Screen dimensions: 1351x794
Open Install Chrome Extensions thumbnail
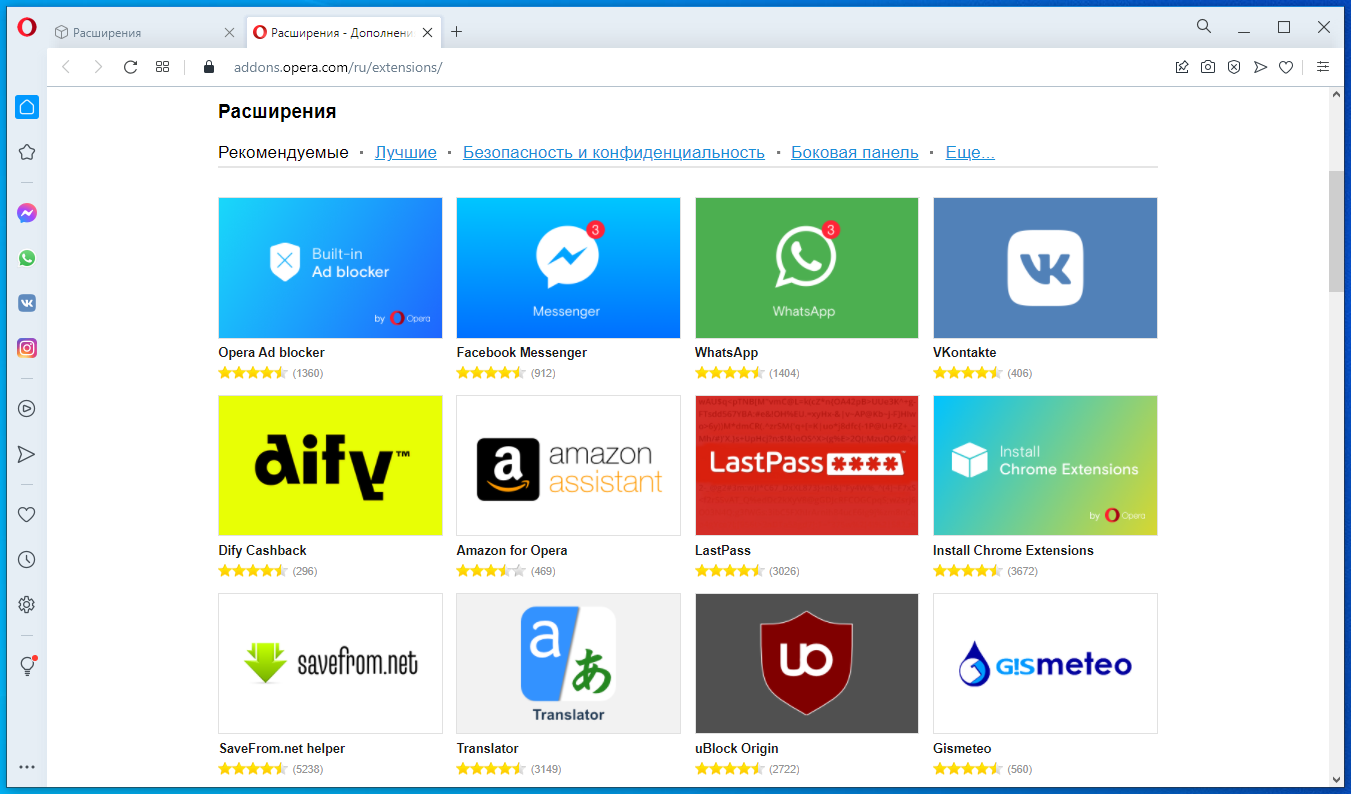click(1045, 465)
